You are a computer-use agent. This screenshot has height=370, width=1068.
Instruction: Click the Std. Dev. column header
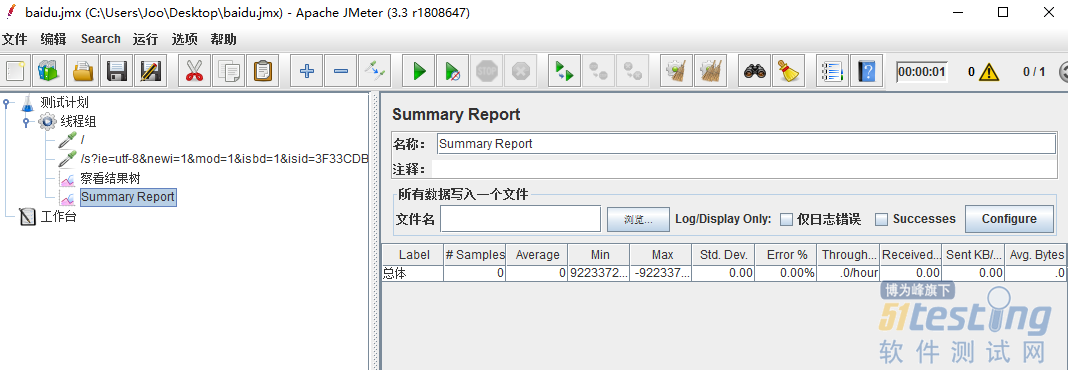point(723,255)
